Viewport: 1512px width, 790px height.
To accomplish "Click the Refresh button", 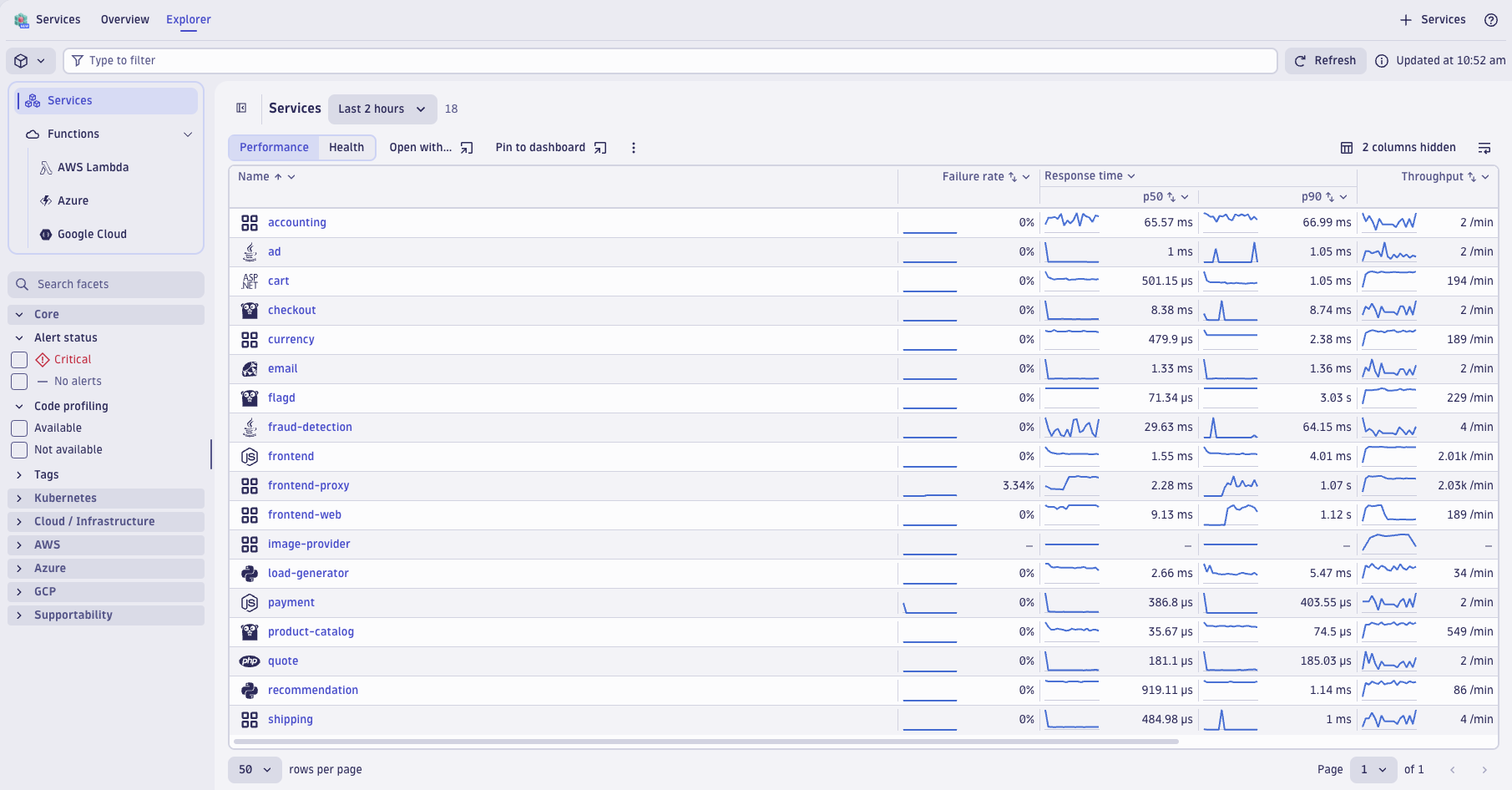I will point(1326,60).
